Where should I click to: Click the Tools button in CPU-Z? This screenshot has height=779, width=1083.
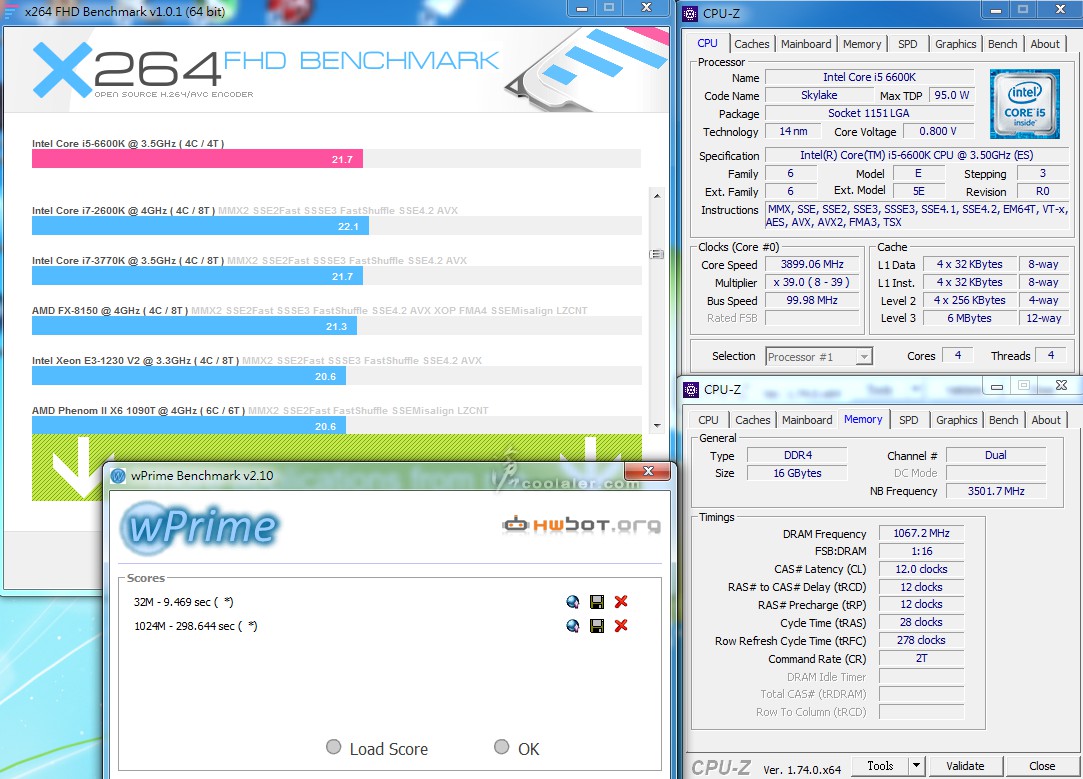[x=880, y=765]
